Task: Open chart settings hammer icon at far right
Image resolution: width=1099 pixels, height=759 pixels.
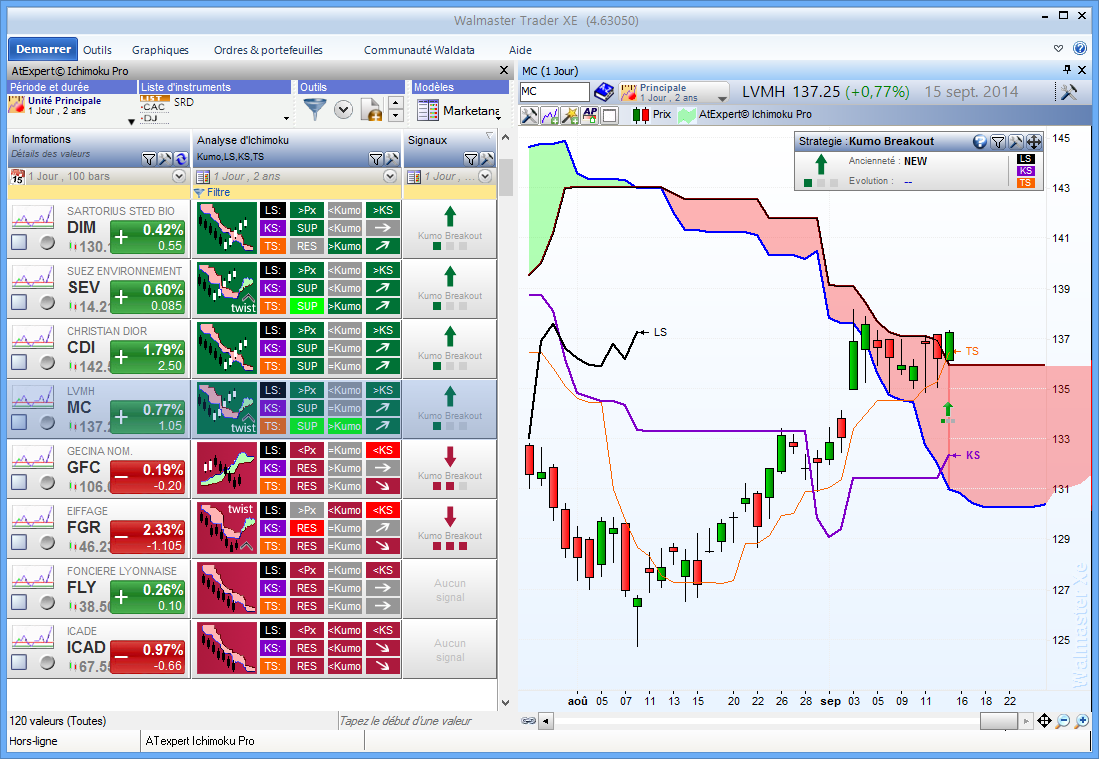Action: pyautogui.click(x=1069, y=92)
